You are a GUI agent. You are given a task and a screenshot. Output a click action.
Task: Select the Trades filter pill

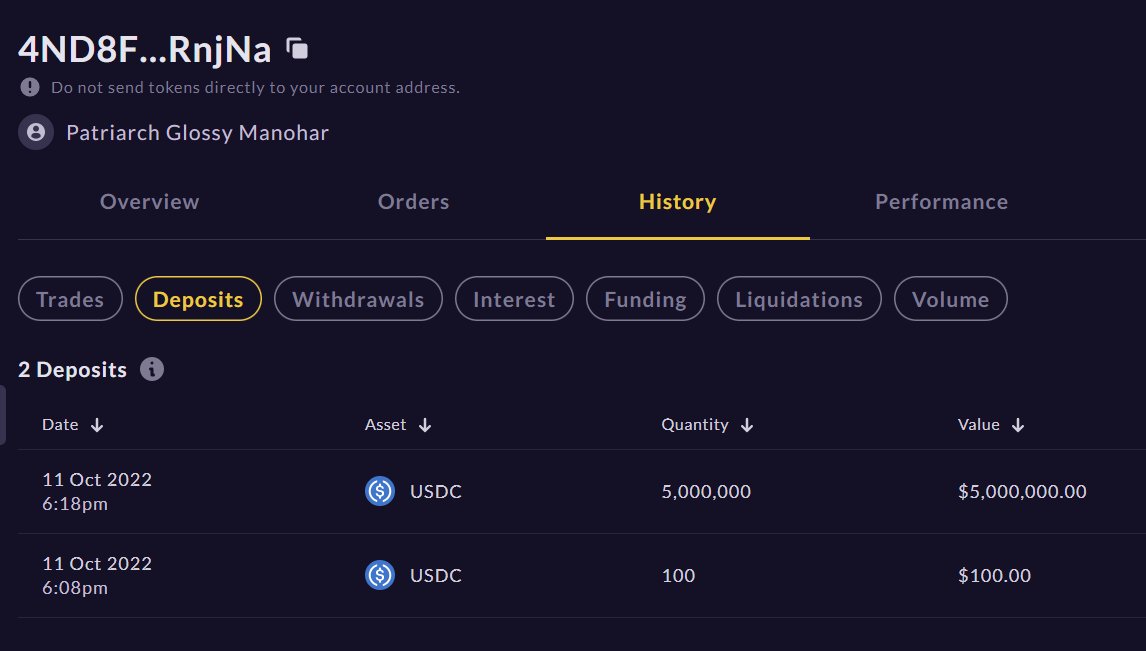[70, 299]
